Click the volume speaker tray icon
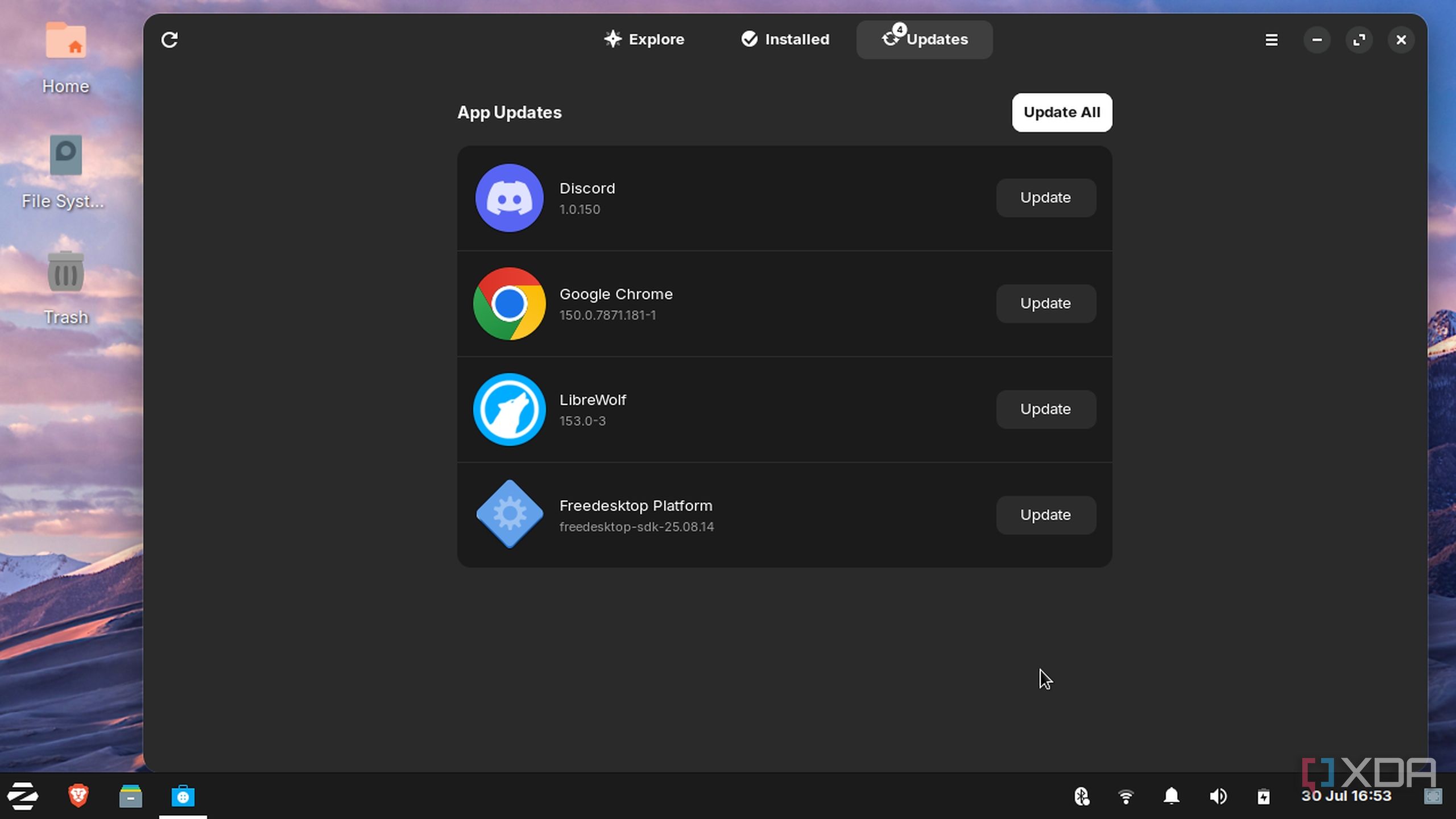 click(1218, 796)
